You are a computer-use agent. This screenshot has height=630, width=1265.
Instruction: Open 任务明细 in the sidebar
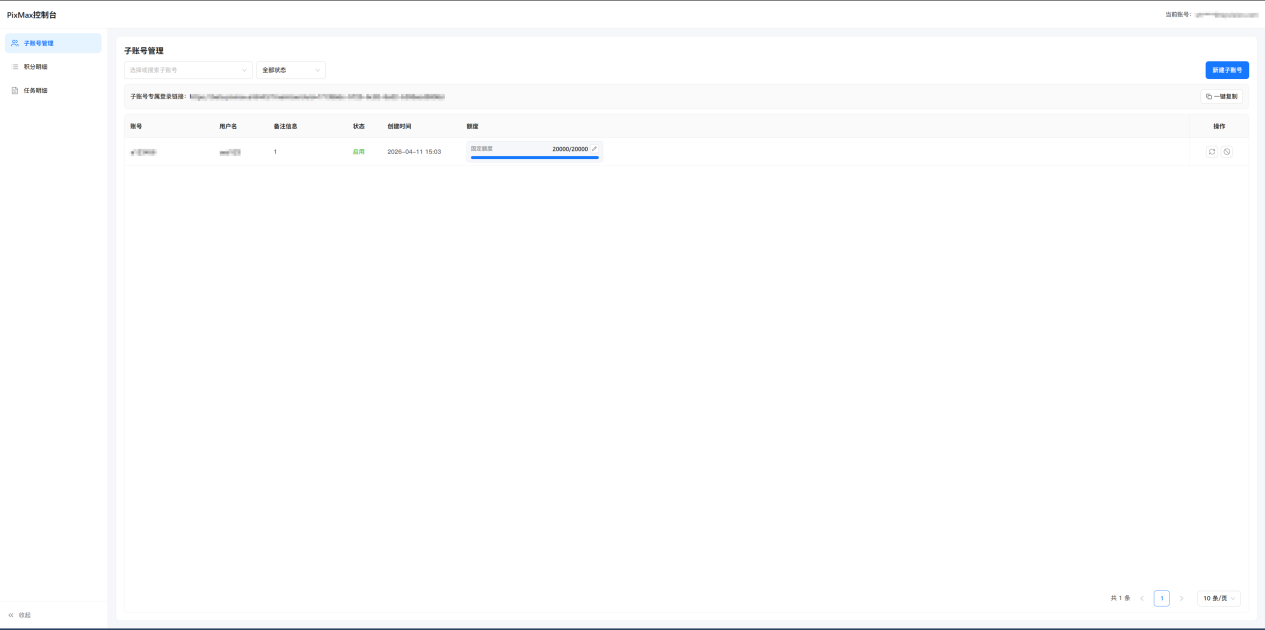point(53,91)
